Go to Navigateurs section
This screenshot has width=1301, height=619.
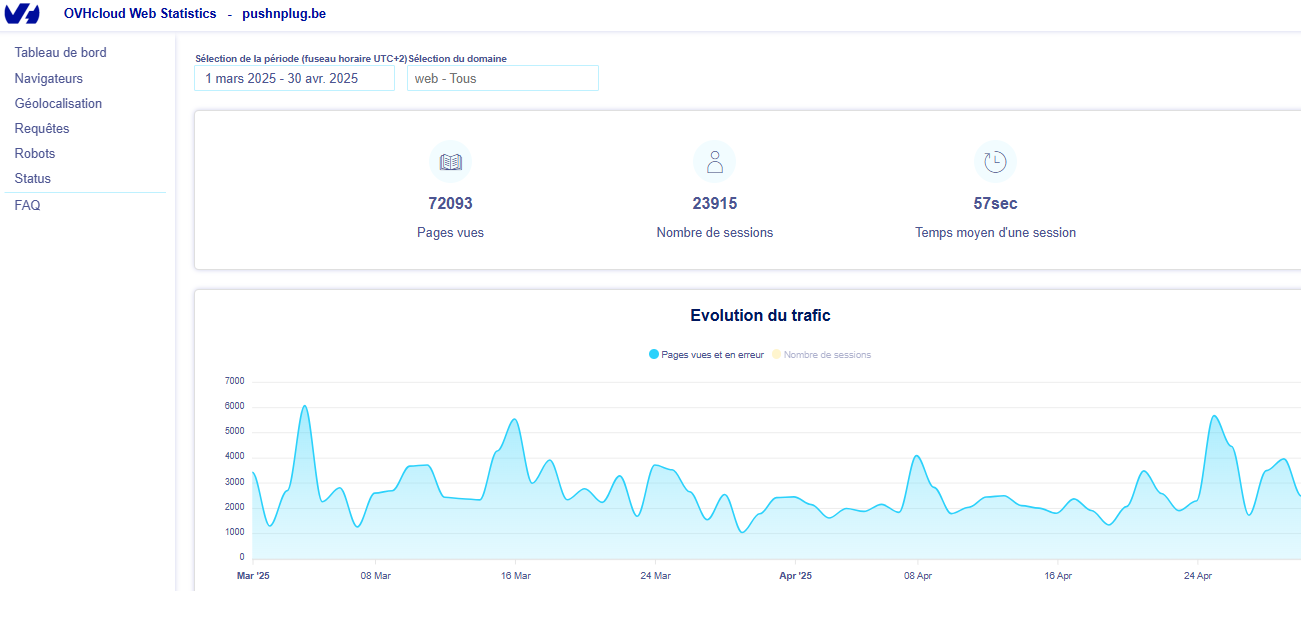pyautogui.click(x=48, y=79)
